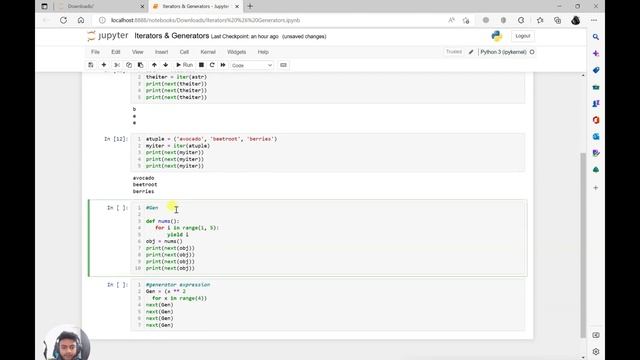The height and width of the screenshot is (360, 640).
Task: Open the tab actions menu icon
Action: pos(44,7)
